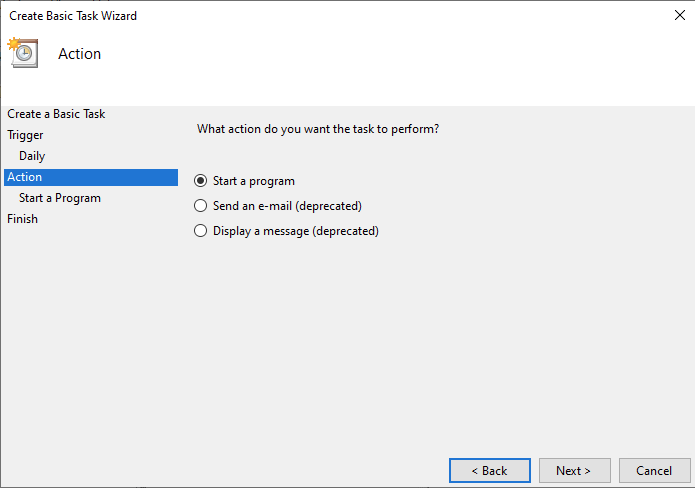Click the 'What action do you want' question text
The height and width of the screenshot is (488, 695).
[318, 129]
